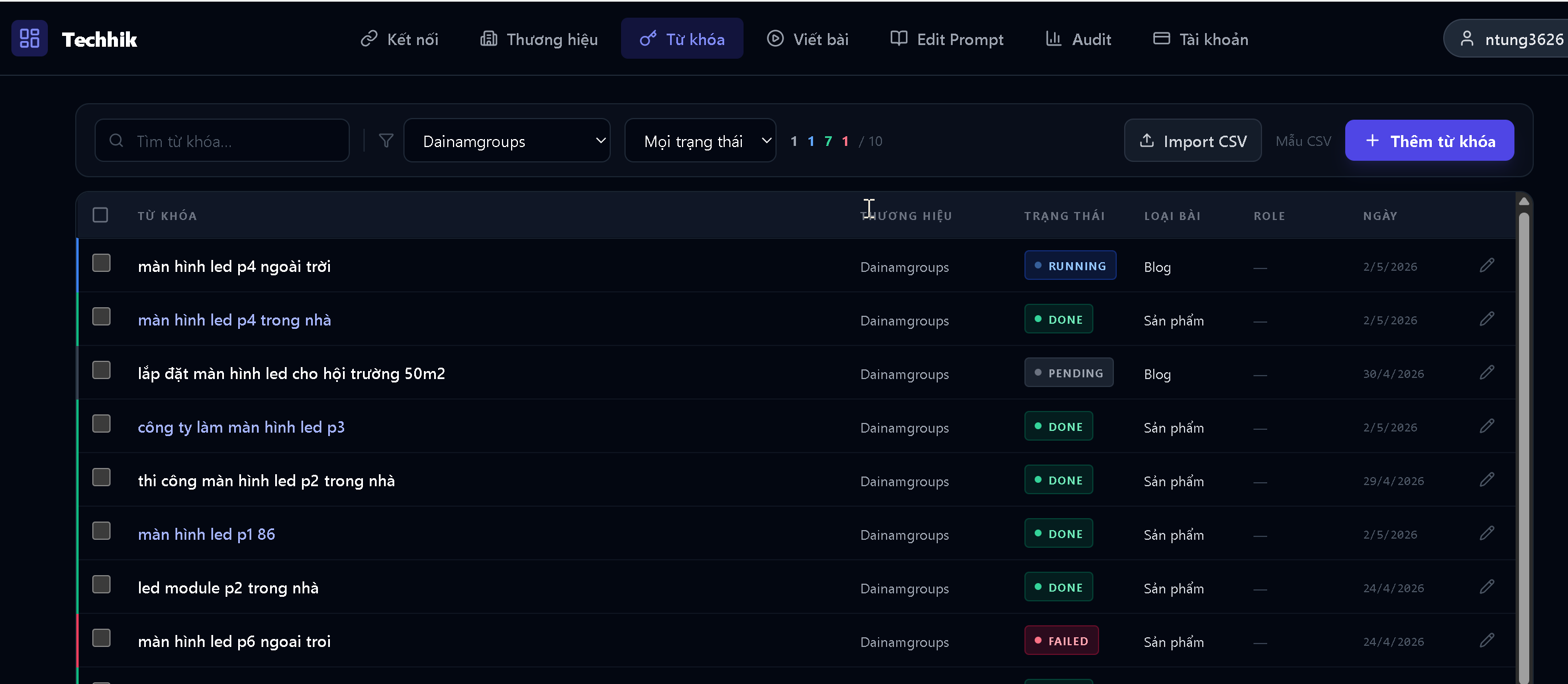Click "Blog" type in the PENDING row

1157,374
